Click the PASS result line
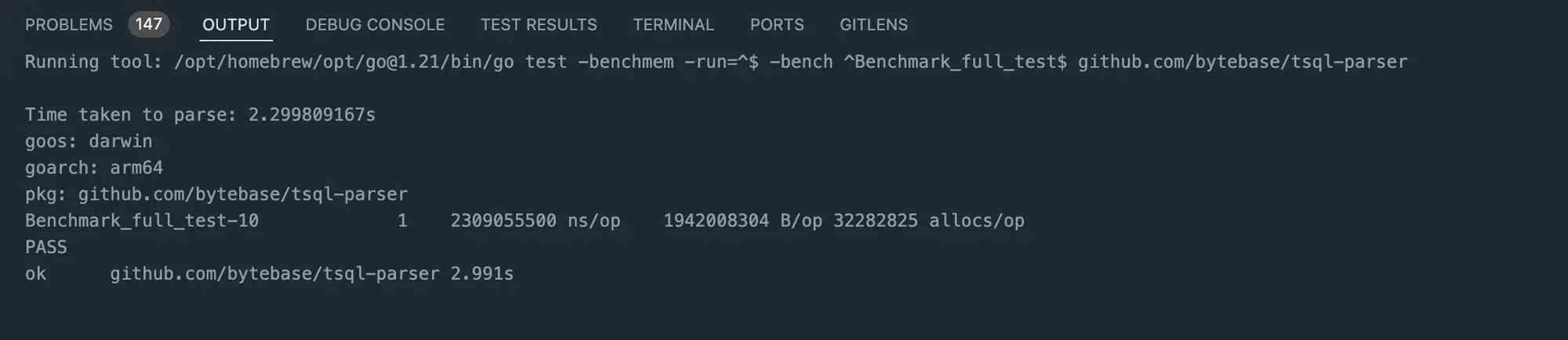This screenshot has height=340, width=1568. tap(46, 248)
